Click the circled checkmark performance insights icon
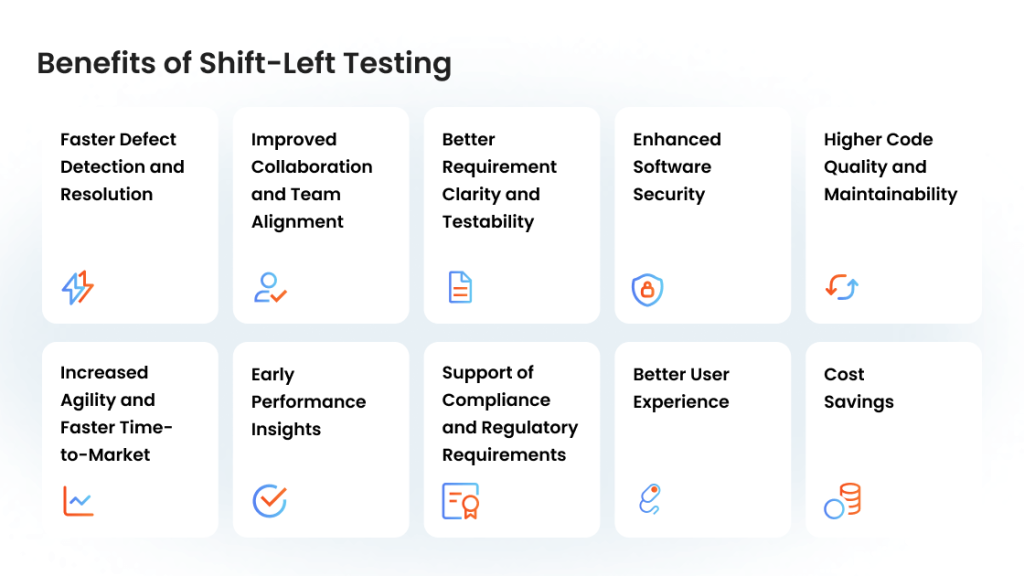 click(270, 501)
